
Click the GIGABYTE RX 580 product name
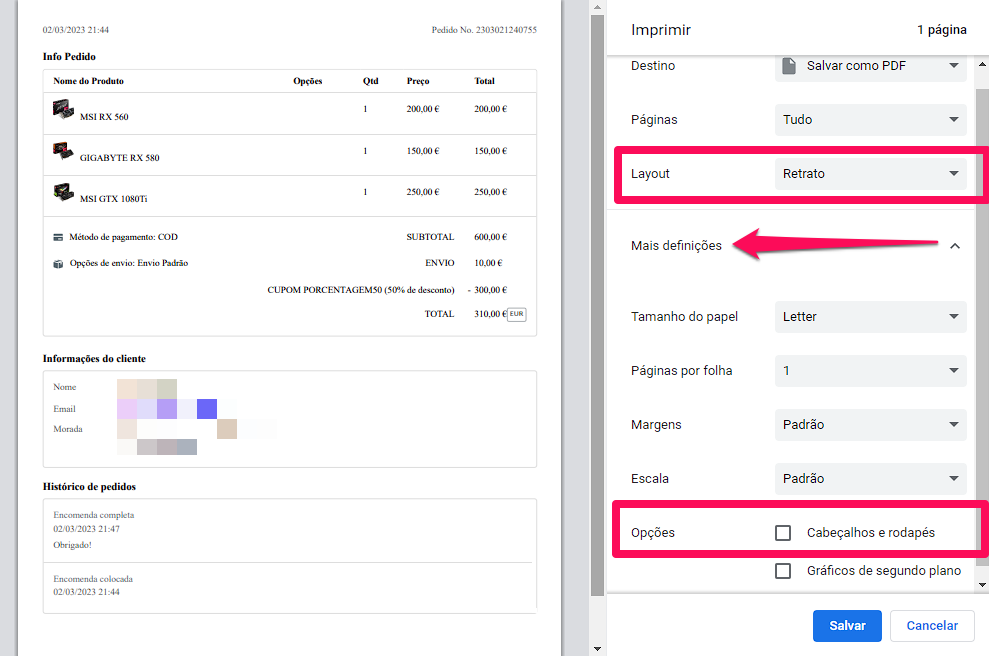tap(119, 158)
